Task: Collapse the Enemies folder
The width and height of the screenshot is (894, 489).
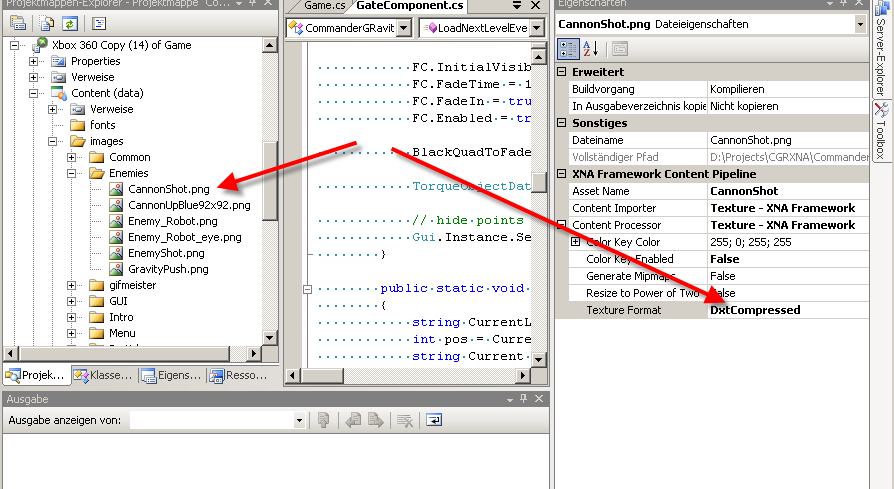Action: click(71, 173)
